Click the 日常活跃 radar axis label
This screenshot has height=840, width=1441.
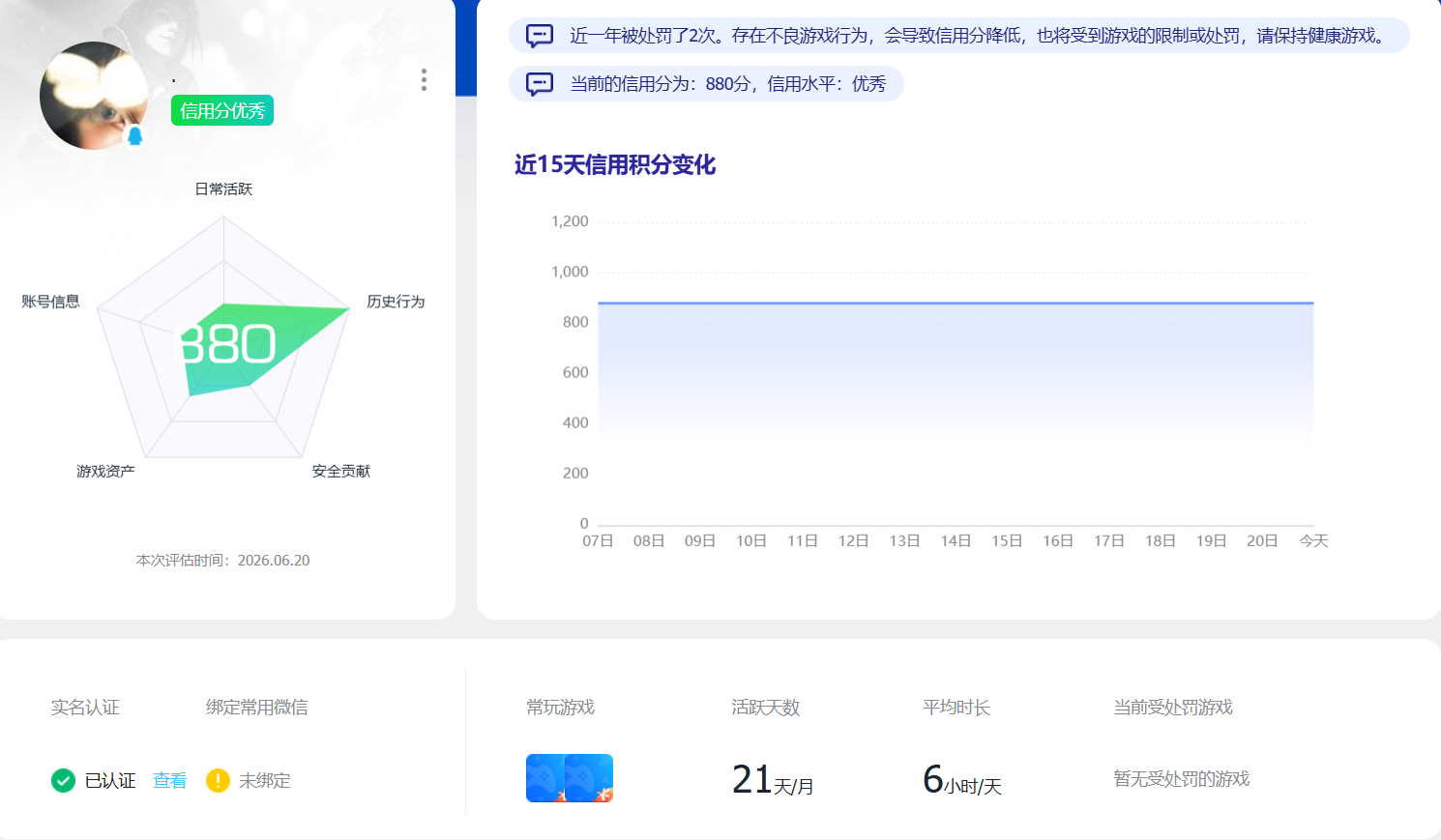tap(223, 189)
